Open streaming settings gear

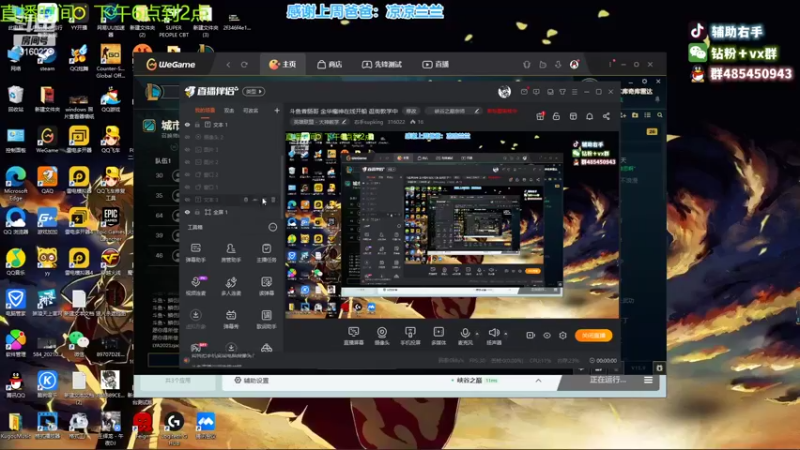(563, 335)
